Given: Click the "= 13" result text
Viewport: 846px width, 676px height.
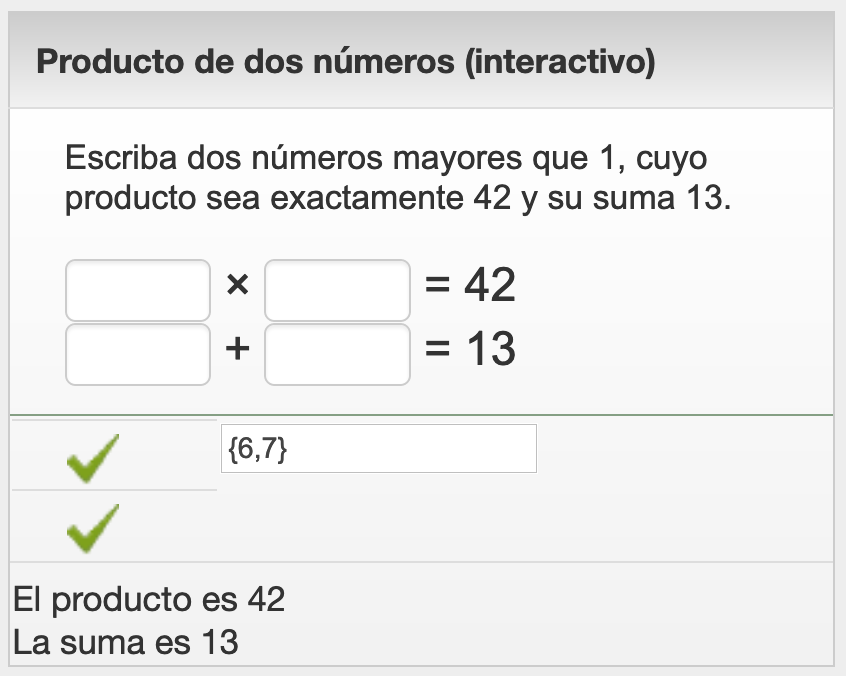Looking at the screenshot, I should [470, 350].
